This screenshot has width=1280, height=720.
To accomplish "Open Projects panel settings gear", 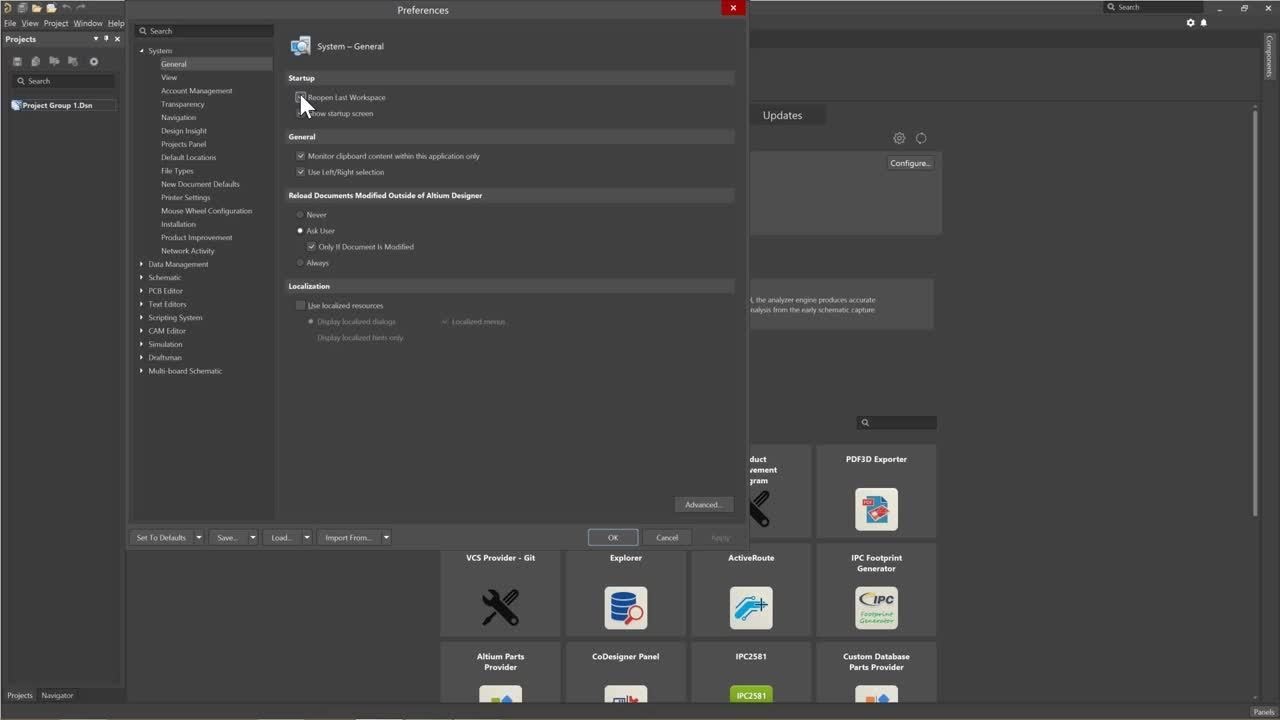I will [94, 61].
